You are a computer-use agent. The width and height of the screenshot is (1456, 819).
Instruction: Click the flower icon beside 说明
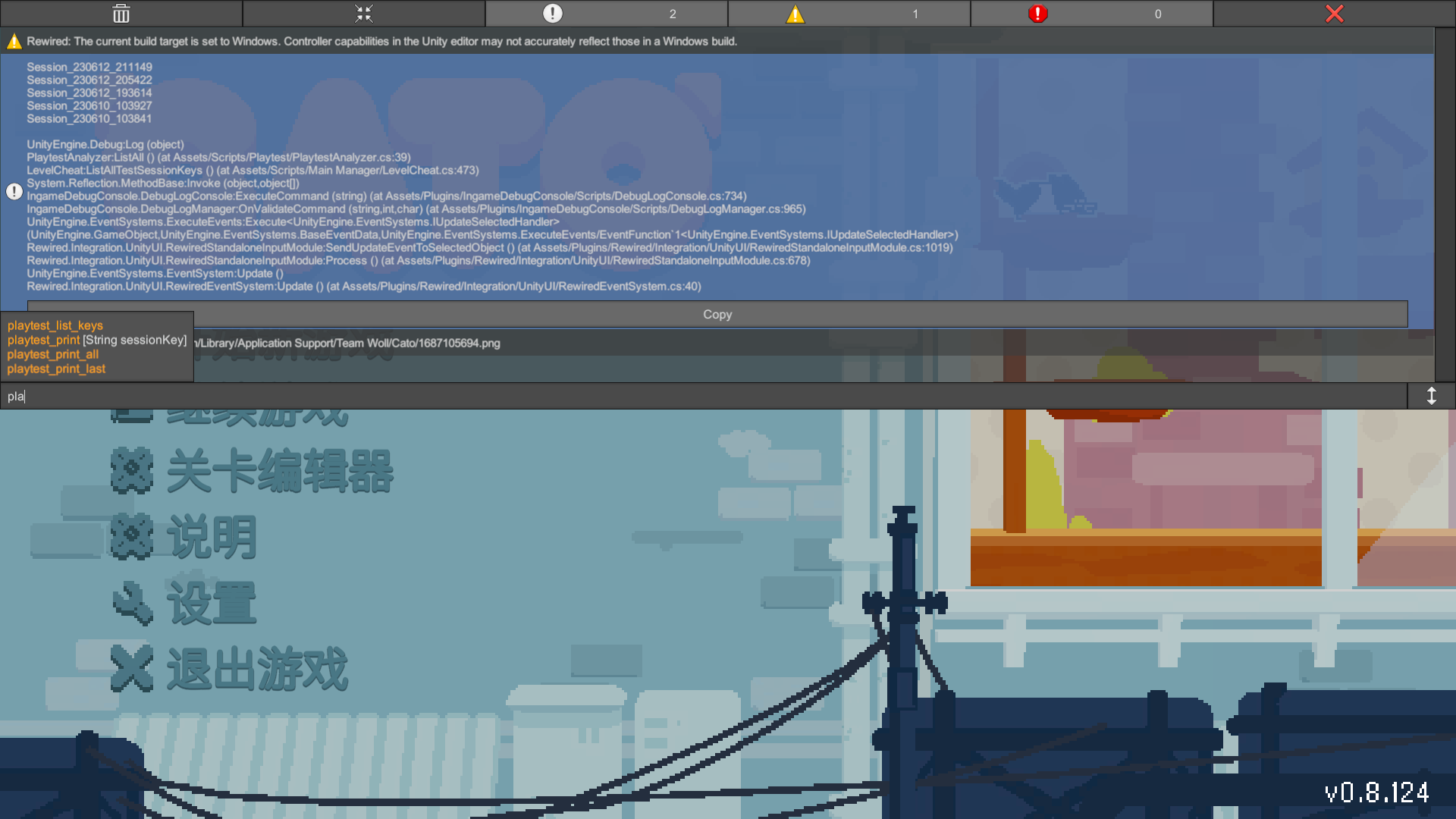132,537
